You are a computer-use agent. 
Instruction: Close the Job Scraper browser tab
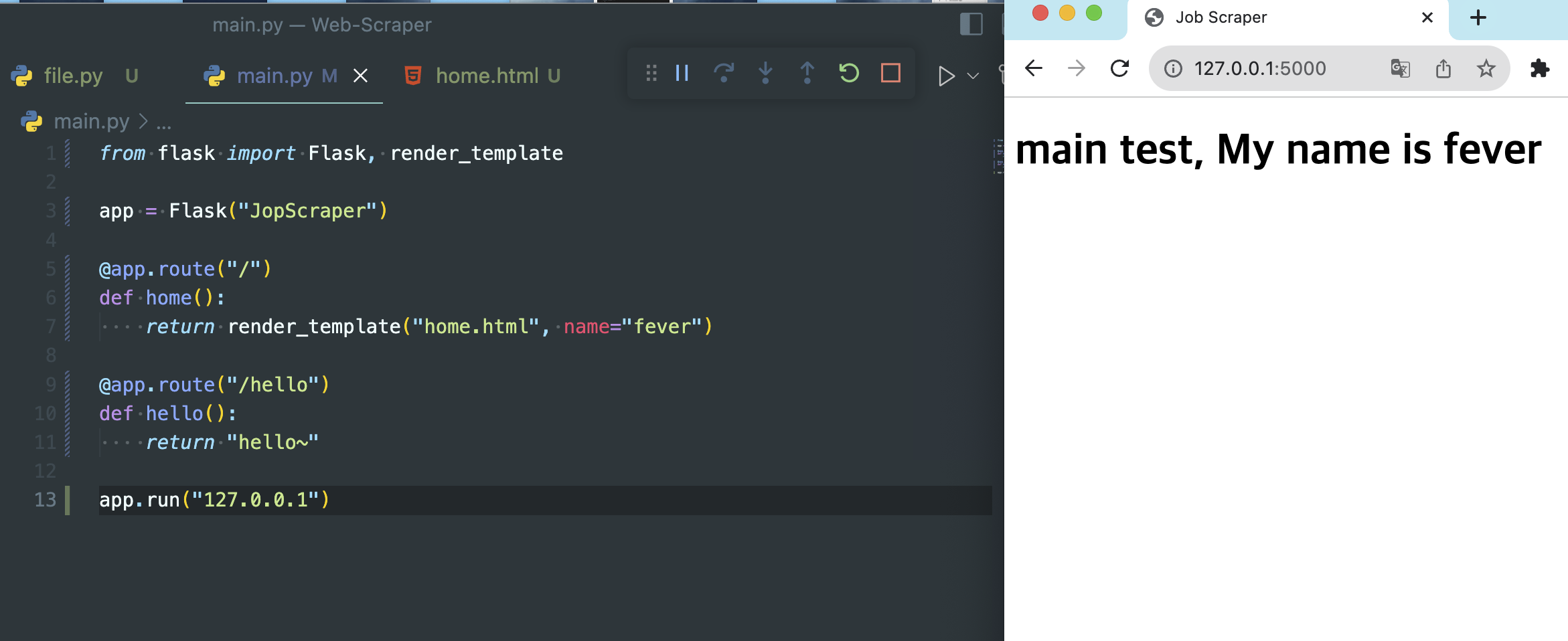tap(1427, 17)
